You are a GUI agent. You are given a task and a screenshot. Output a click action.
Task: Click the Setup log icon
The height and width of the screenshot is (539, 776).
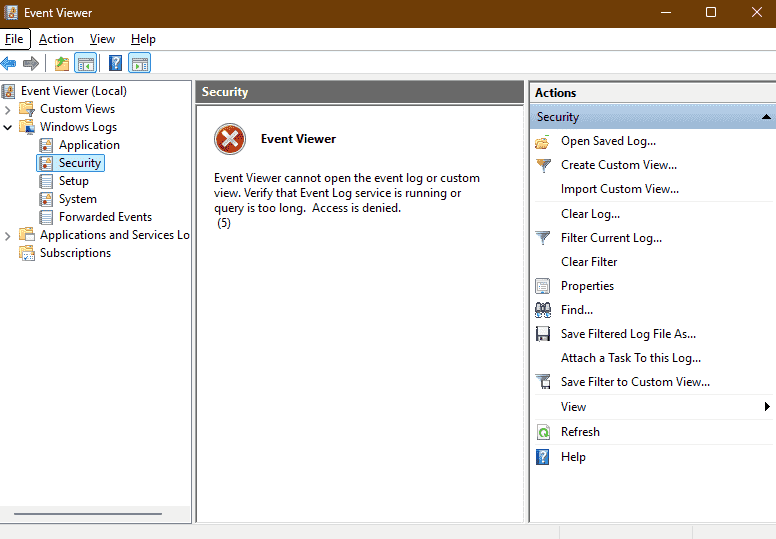click(46, 181)
